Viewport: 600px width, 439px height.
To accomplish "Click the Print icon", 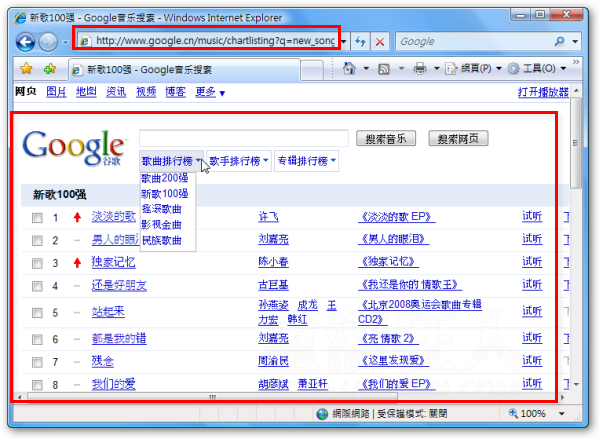I will pyautogui.click(x=420, y=69).
